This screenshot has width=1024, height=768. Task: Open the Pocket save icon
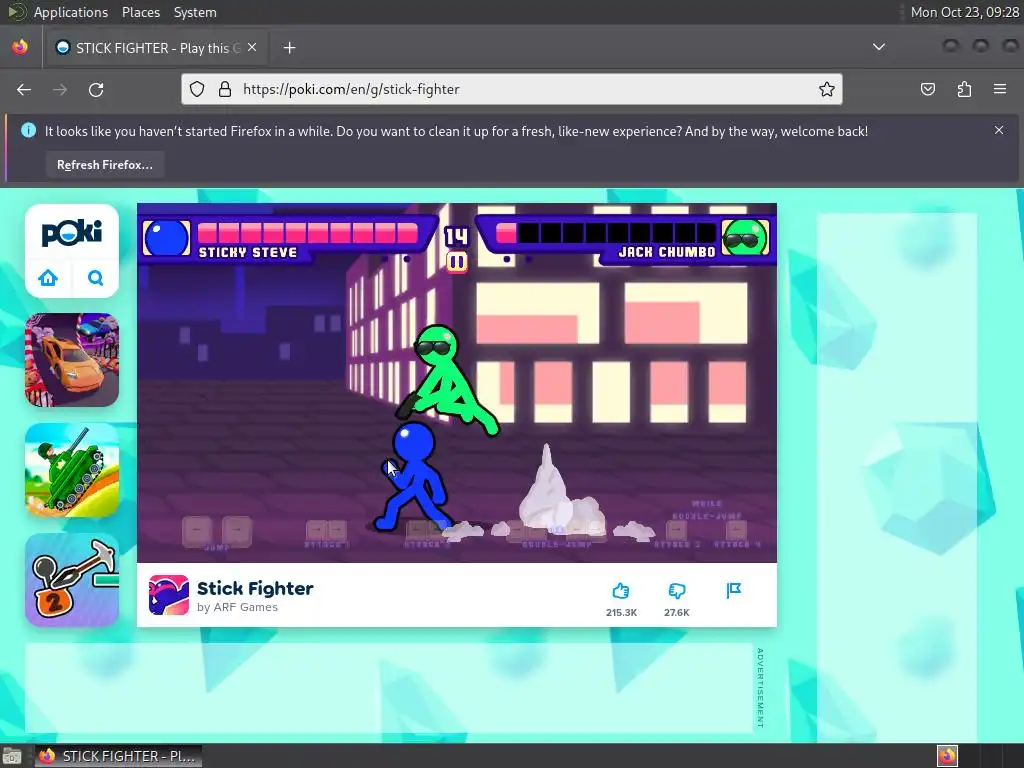tap(927, 89)
